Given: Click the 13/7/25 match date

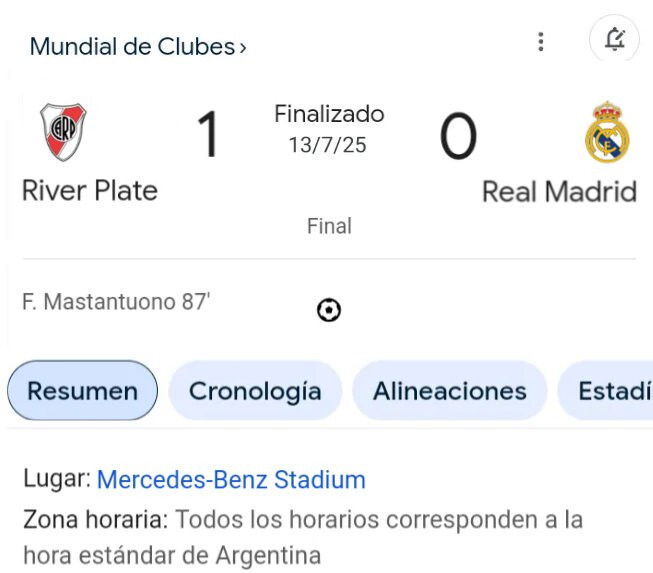Looking at the screenshot, I should [x=328, y=145].
